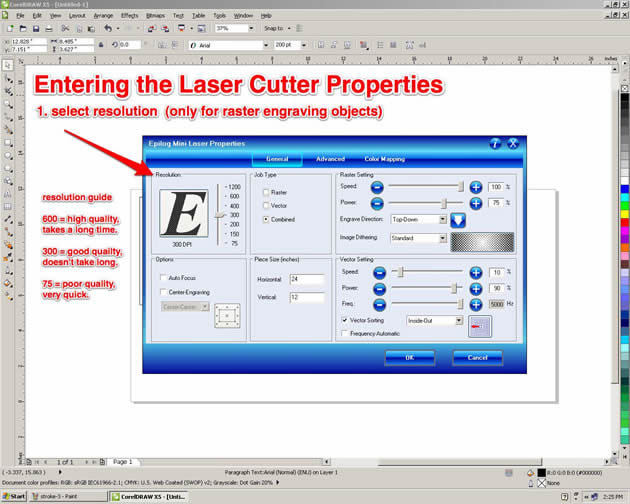
Task: Click the Horizontal piece size field
Action: coord(307,279)
